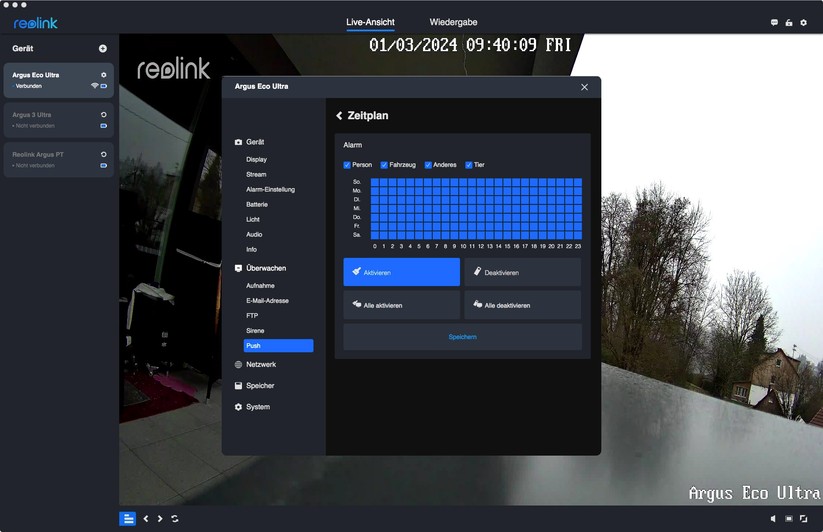The image size is (823, 532).
Task: Click the Aktivieren button
Action: click(x=402, y=272)
